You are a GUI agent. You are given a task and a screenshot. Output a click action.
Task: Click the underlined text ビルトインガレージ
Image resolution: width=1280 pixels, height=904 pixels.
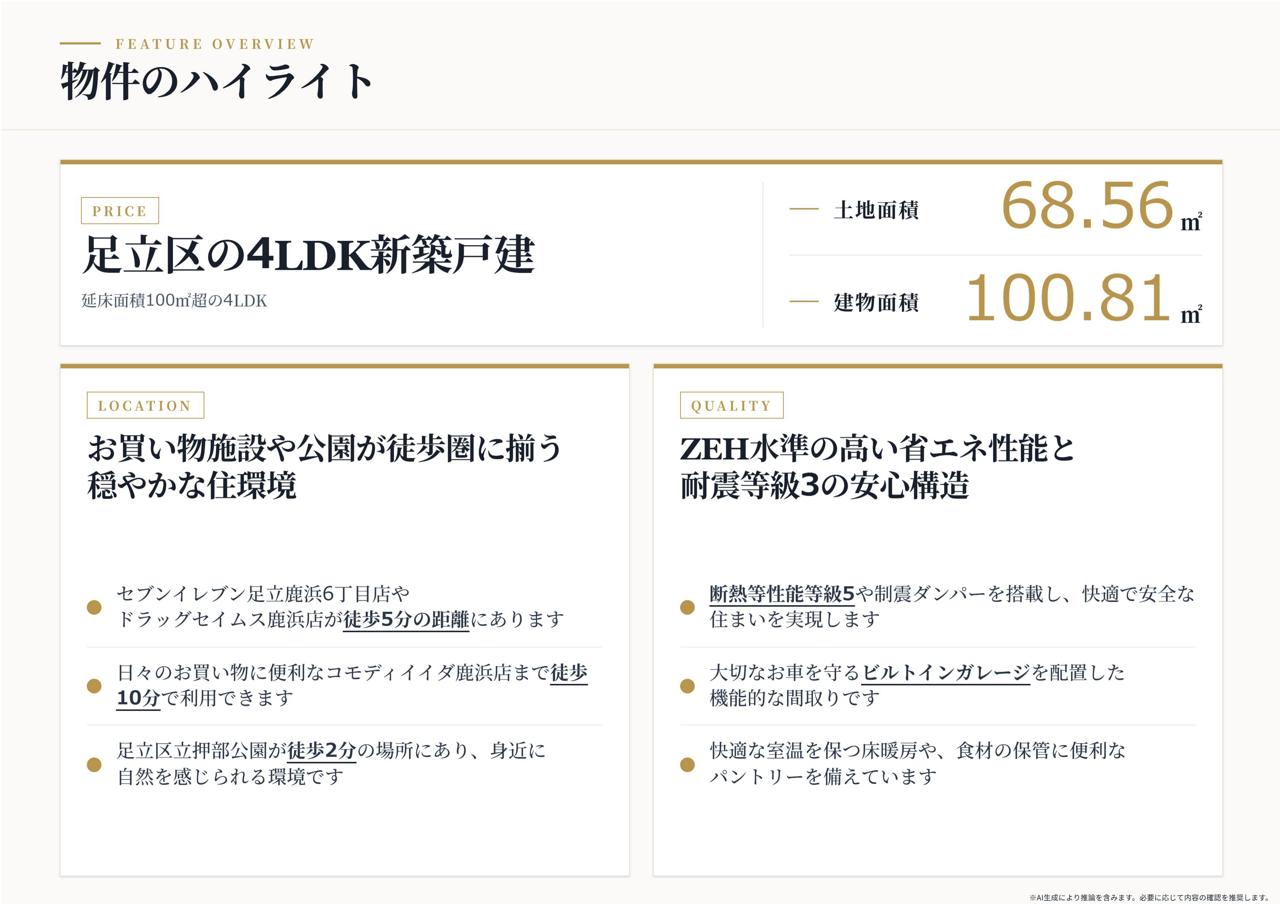946,673
